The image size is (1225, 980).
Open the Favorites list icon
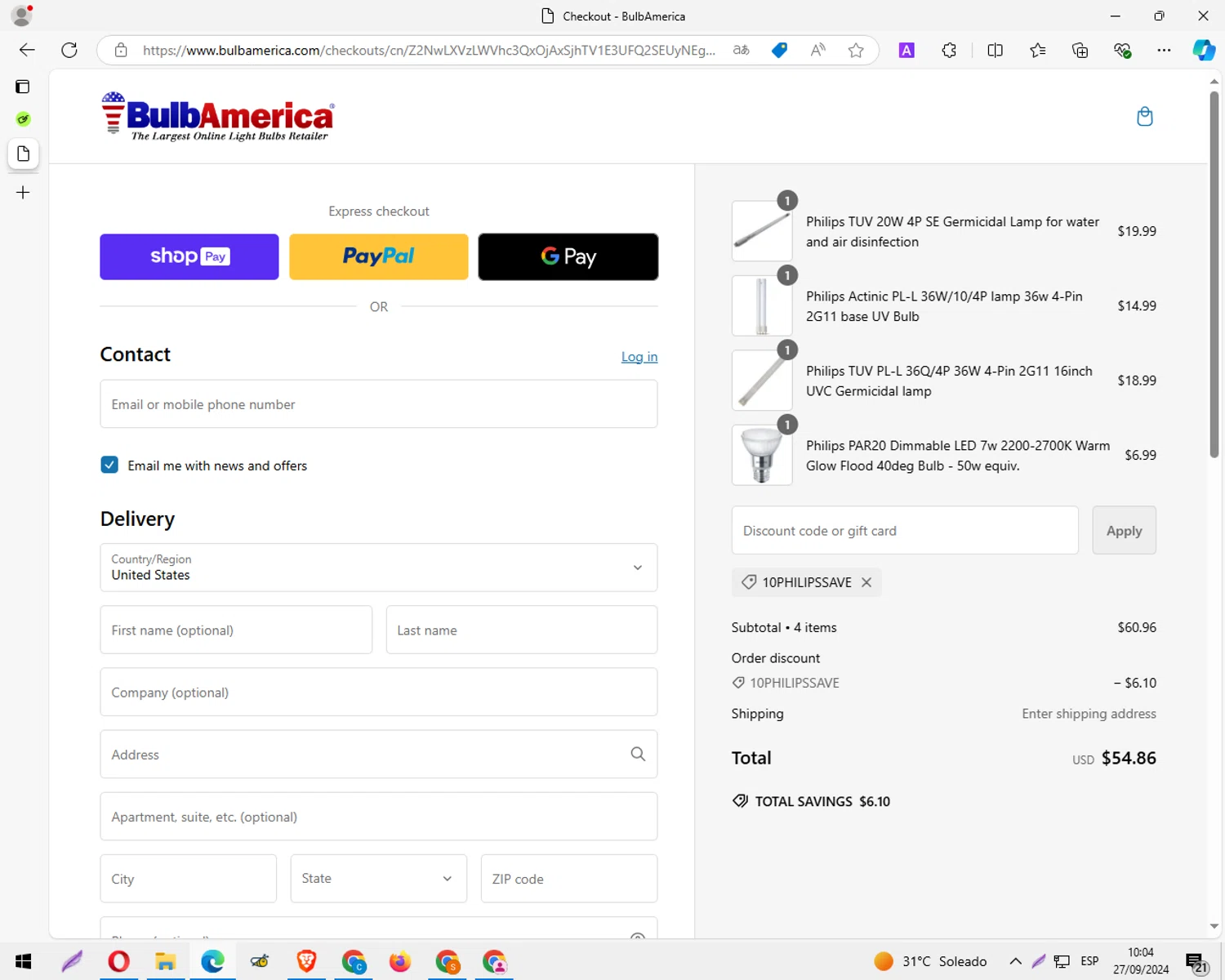click(1037, 50)
